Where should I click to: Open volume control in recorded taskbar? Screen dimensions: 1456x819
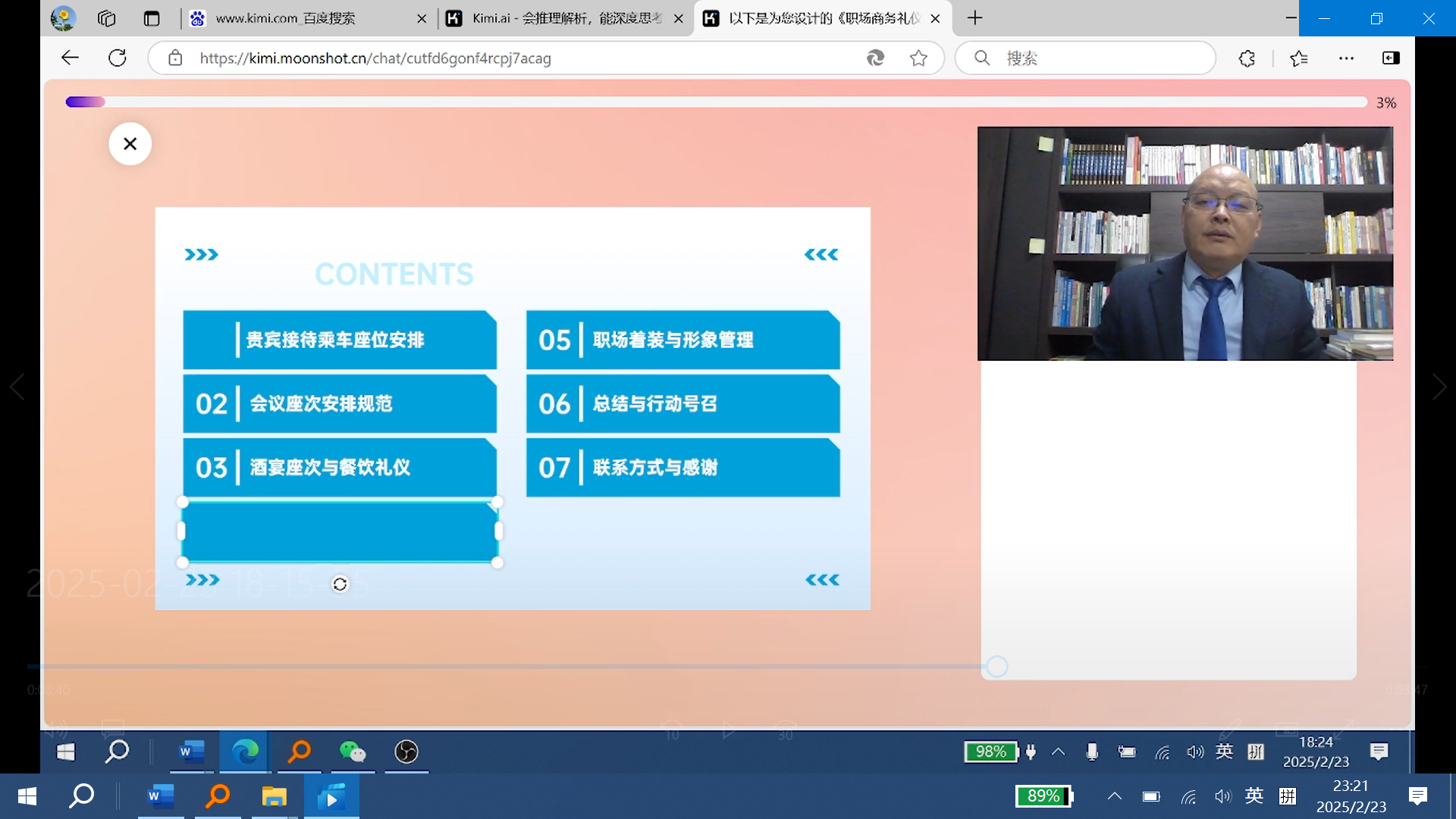click(1195, 752)
